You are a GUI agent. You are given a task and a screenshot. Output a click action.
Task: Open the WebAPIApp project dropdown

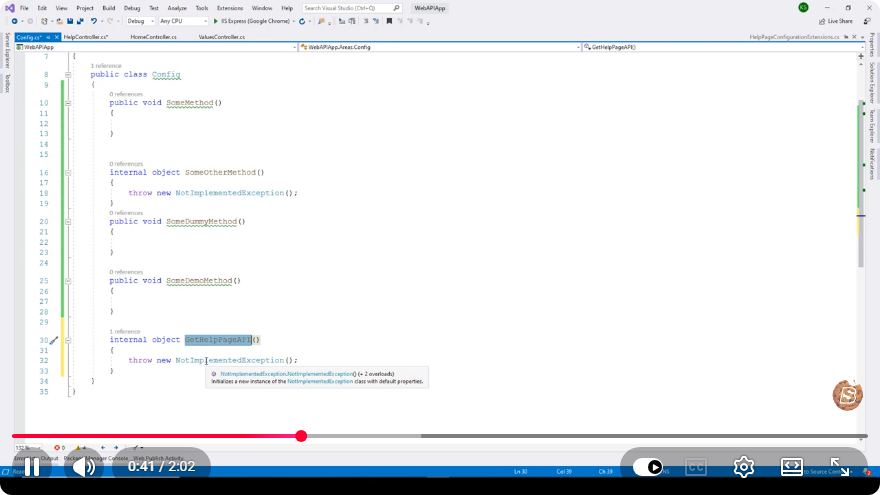coord(156,47)
